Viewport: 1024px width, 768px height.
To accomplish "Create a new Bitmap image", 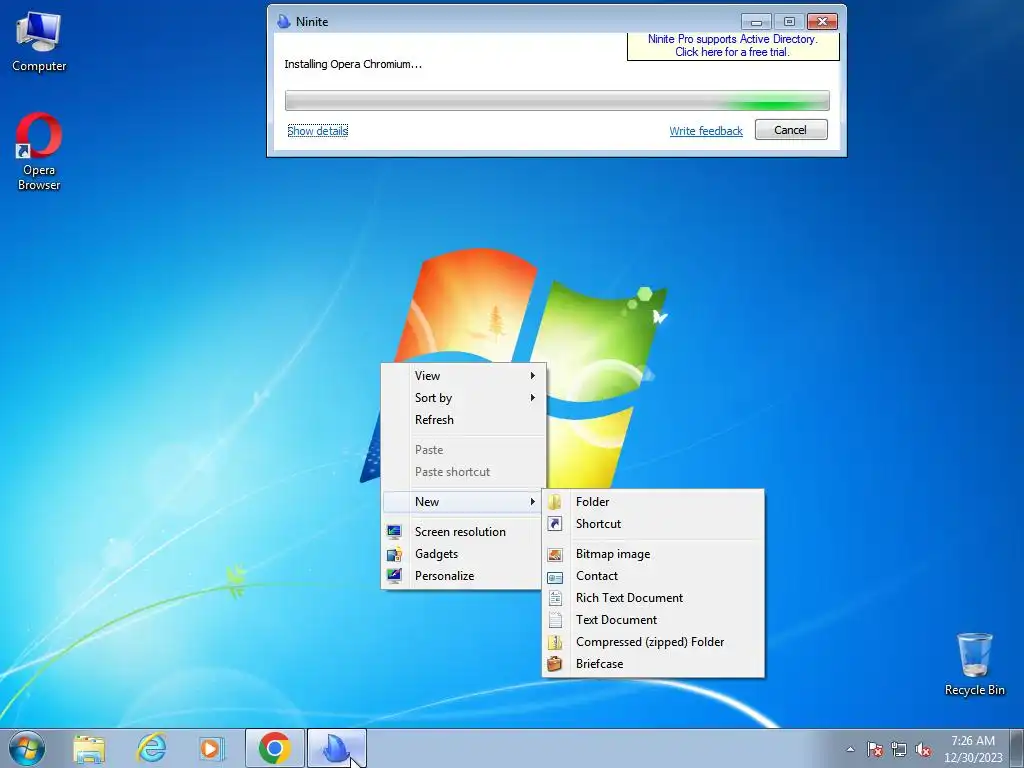I will coord(653,554).
